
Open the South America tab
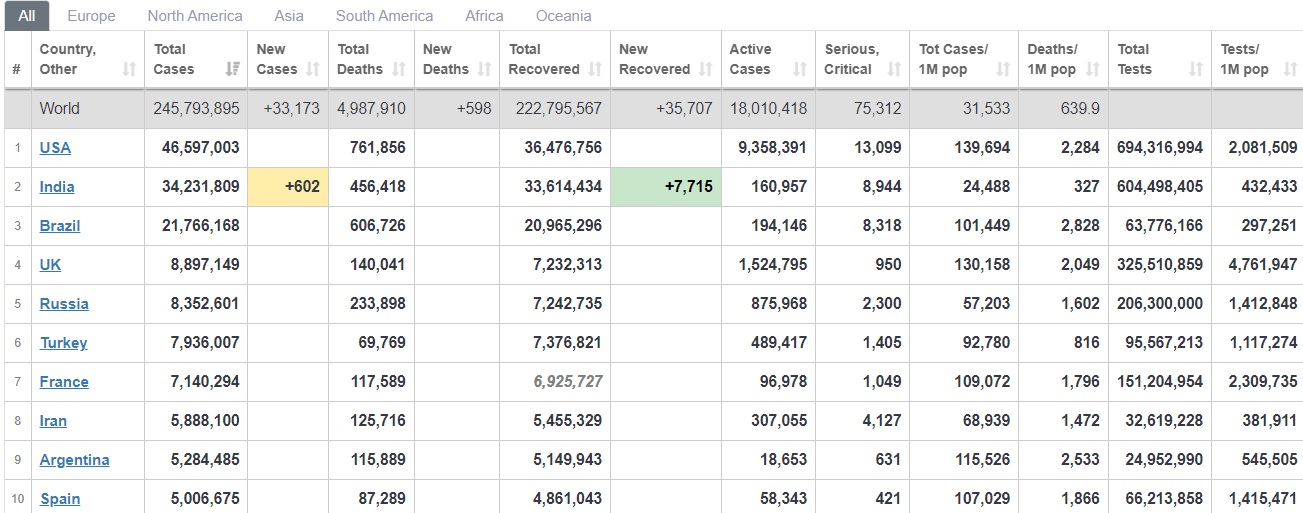[385, 16]
